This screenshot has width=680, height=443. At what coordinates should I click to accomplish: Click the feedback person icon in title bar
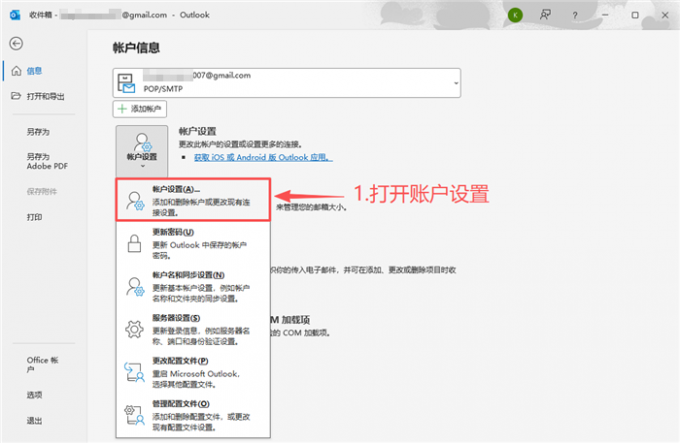click(x=545, y=15)
